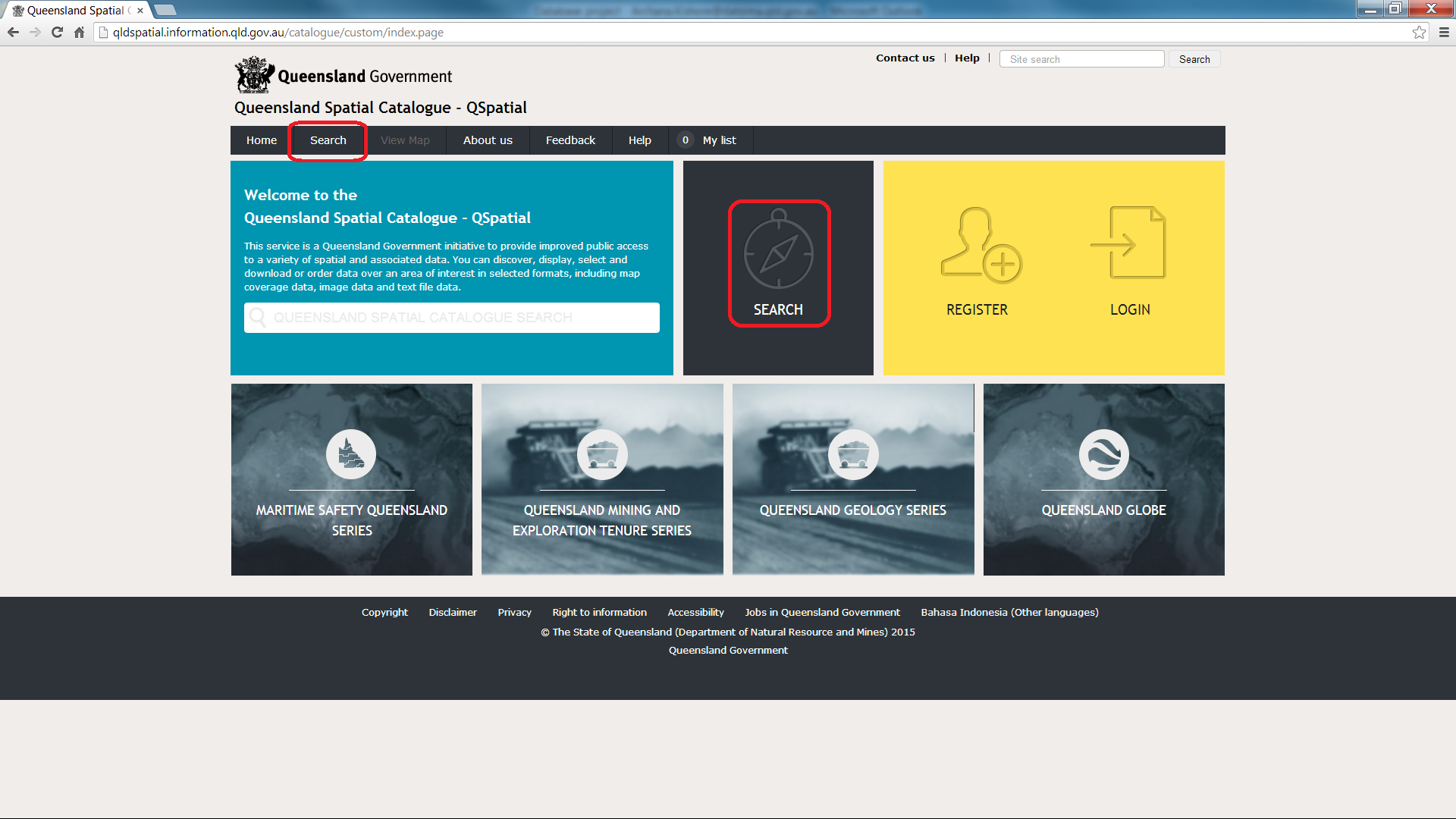Click copyright State of Queensland 2015 text
1456x819 pixels.
coord(728,632)
